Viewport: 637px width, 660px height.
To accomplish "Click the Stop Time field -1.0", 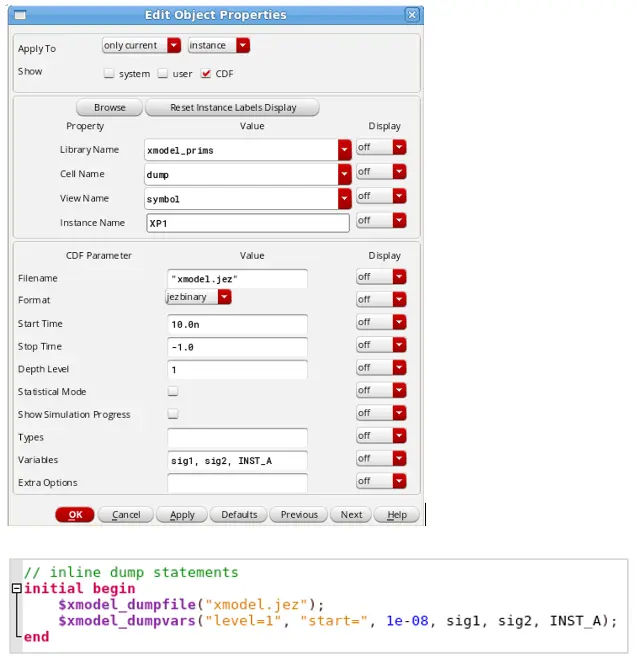I will tap(237, 347).
